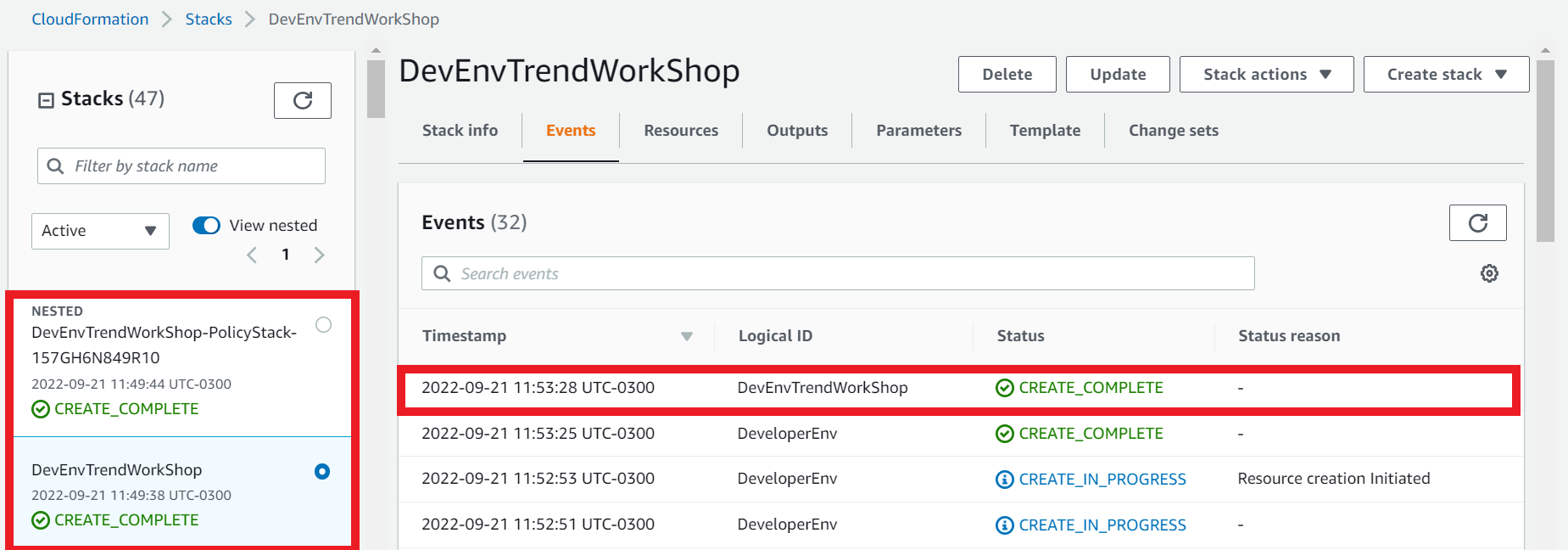
Task: Click in Search events field
Action: pos(838,273)
